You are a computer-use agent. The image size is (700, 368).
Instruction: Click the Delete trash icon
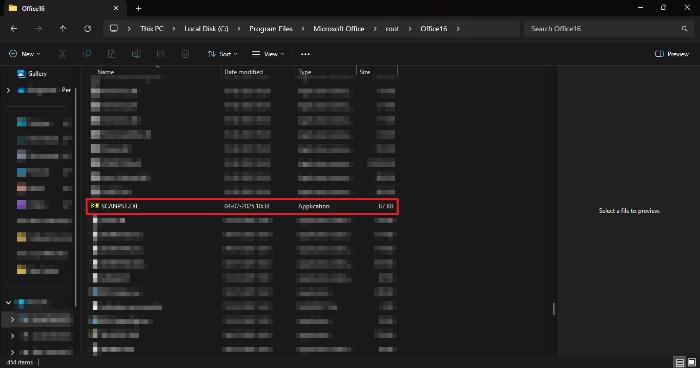coord(185,54)
